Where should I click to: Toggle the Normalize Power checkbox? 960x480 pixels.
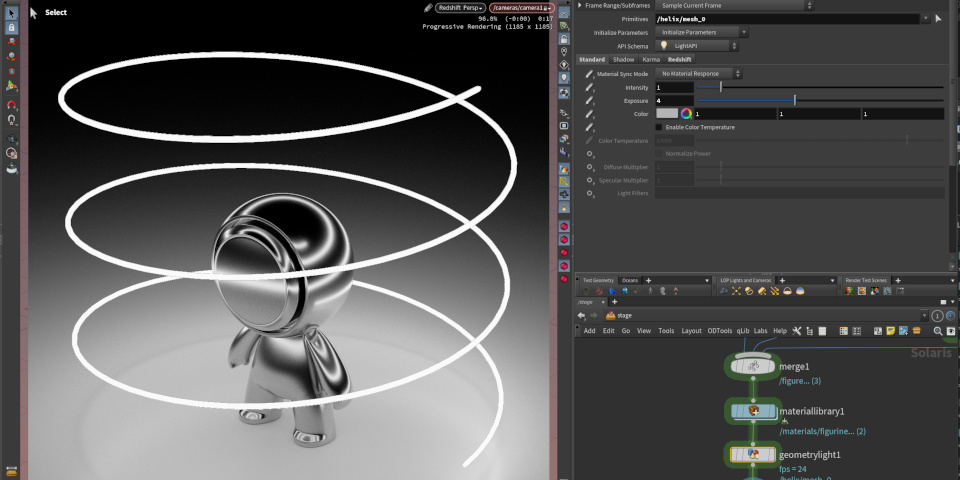pyautogui.click(x=658, y=153)
